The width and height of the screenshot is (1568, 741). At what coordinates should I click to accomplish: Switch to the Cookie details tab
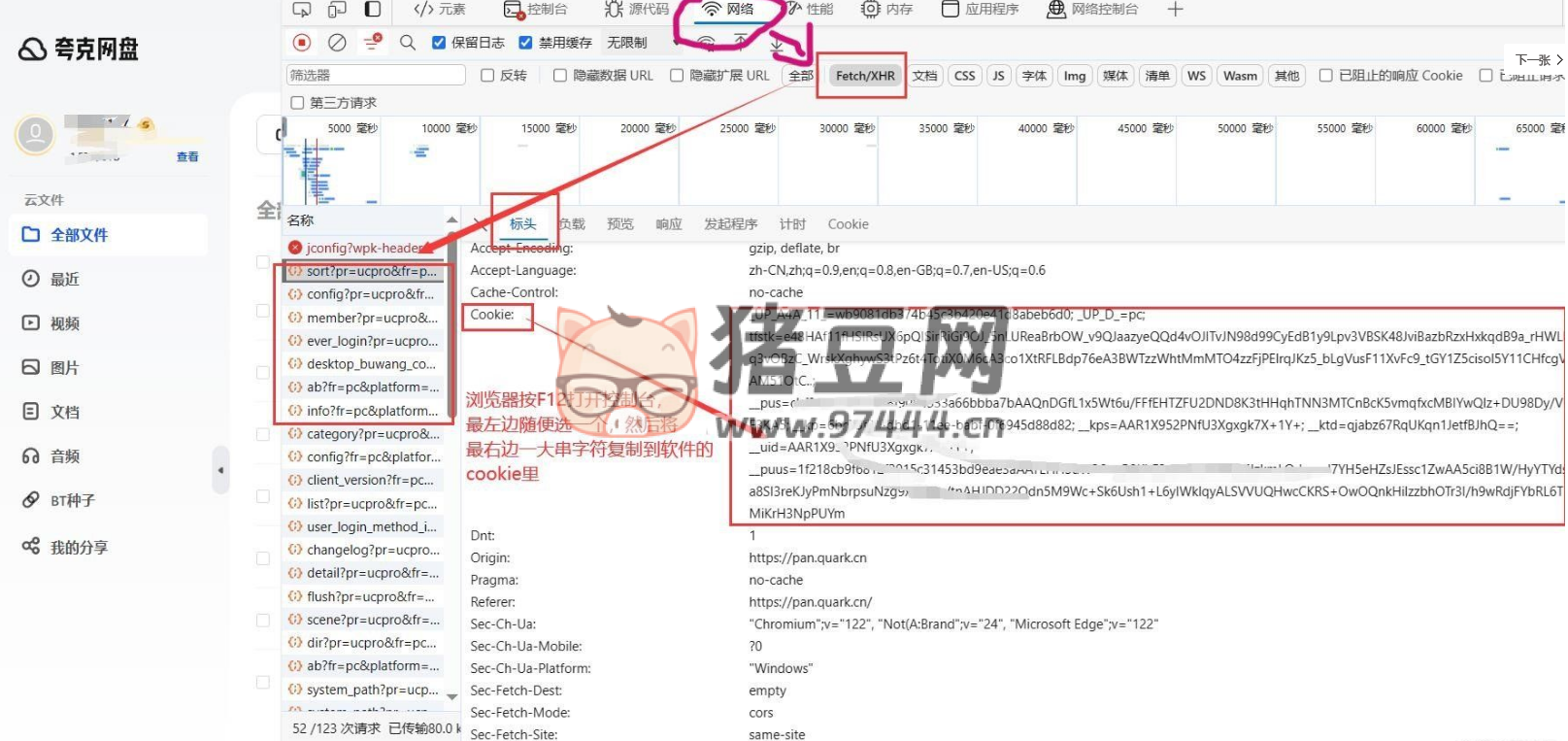849,224
